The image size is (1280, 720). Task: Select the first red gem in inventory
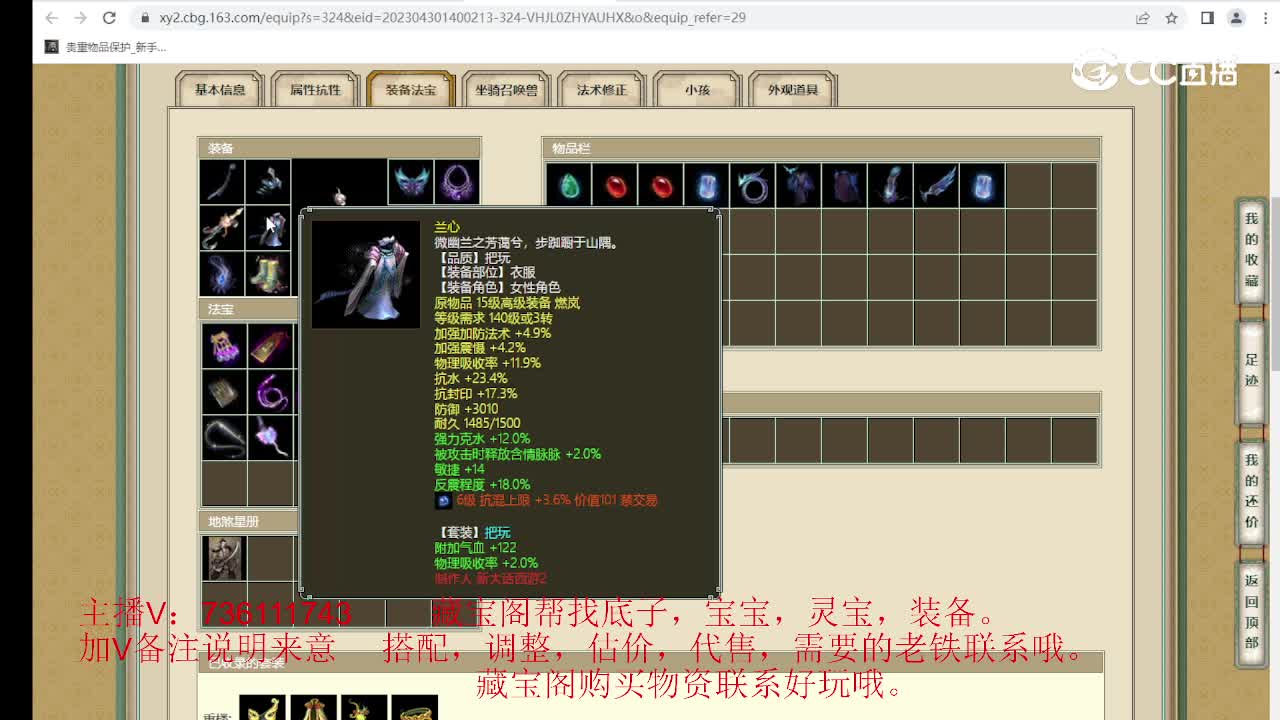(x=615, y=185)
